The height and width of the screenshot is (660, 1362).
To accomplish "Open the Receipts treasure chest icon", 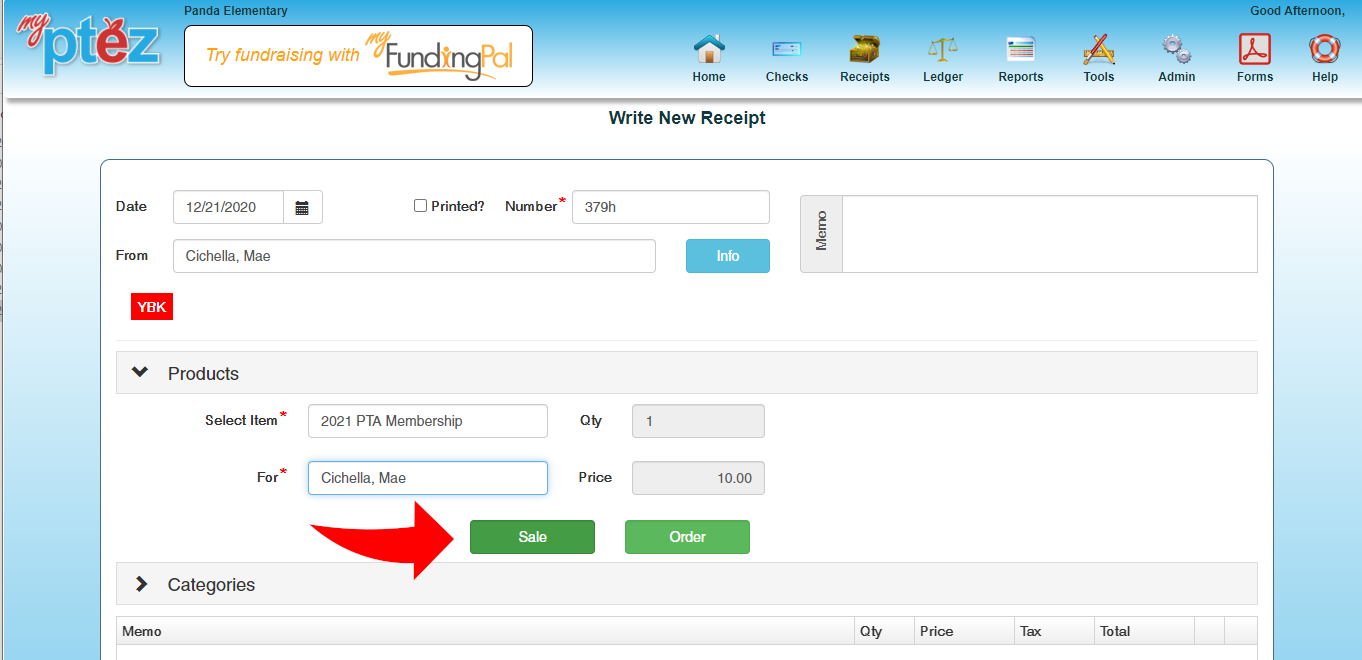I will click(x=864, y=49).
